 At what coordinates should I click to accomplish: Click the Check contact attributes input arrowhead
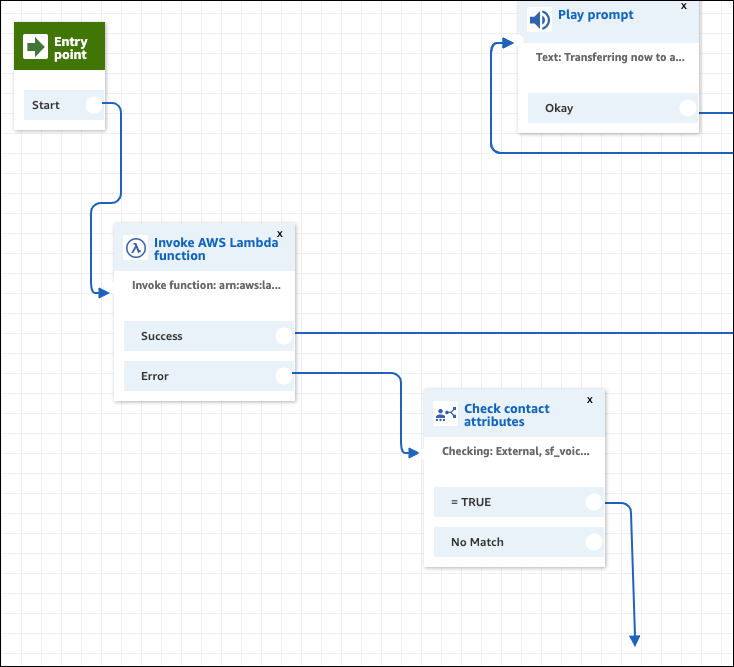click(413, 453)
